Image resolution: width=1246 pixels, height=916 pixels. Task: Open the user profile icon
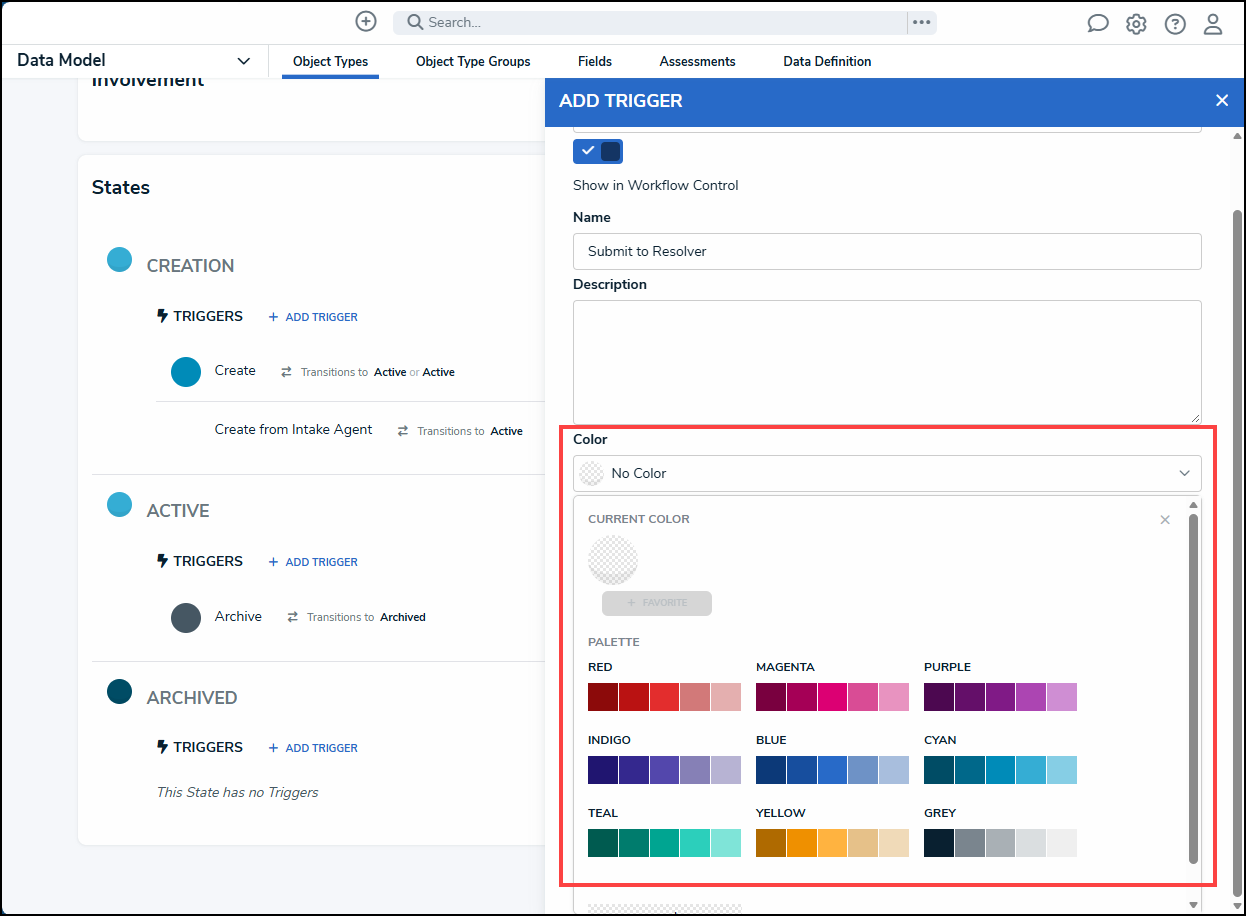click(x=1213, y=24)
